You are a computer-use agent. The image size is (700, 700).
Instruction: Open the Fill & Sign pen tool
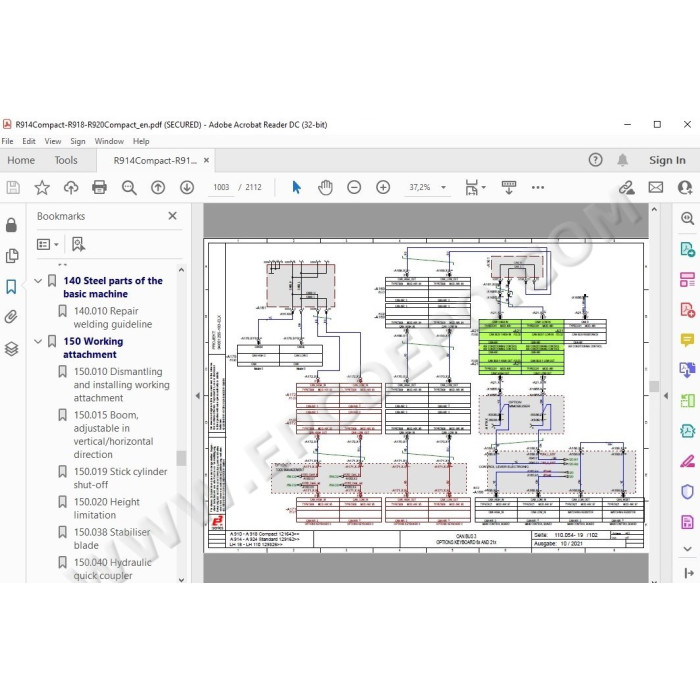tap(688, 461)
